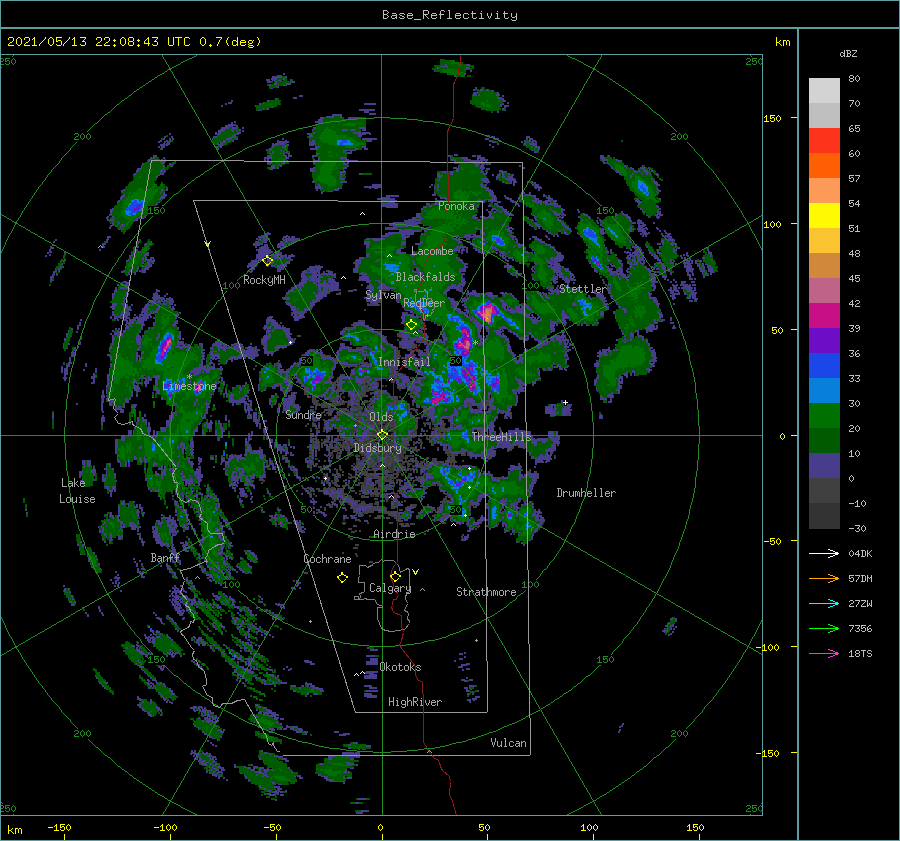Click the magenta 18TS arrow in legend
900x841 pixels.
(x=824, y=653)
